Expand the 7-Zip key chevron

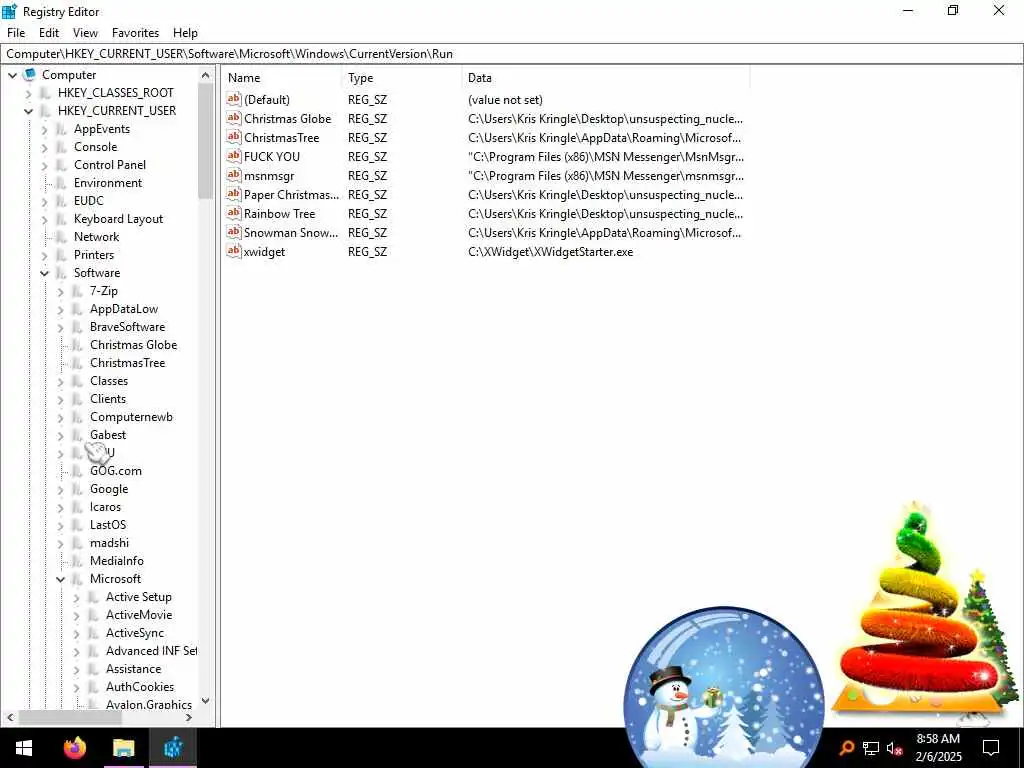(x=61, y=291)
